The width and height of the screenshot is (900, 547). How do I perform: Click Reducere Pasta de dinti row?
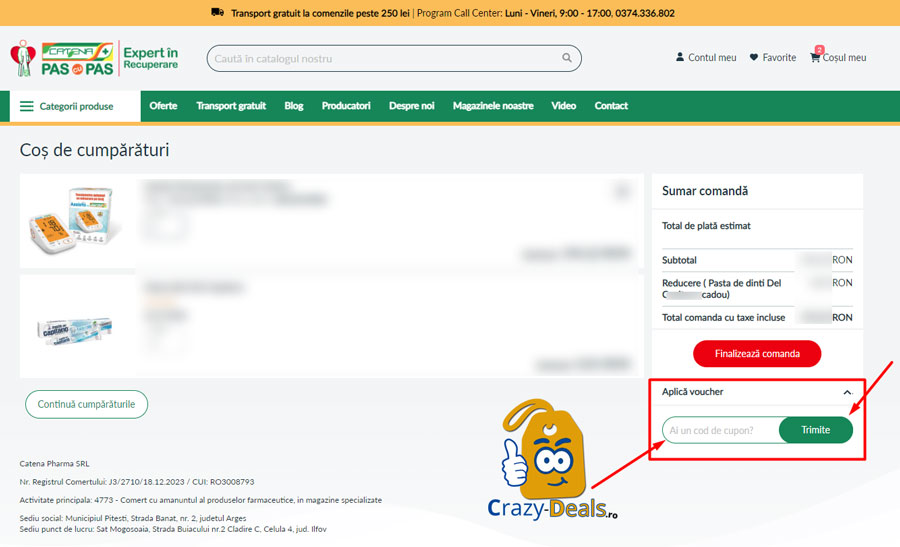pyautogui.click(x=757, y=289)
